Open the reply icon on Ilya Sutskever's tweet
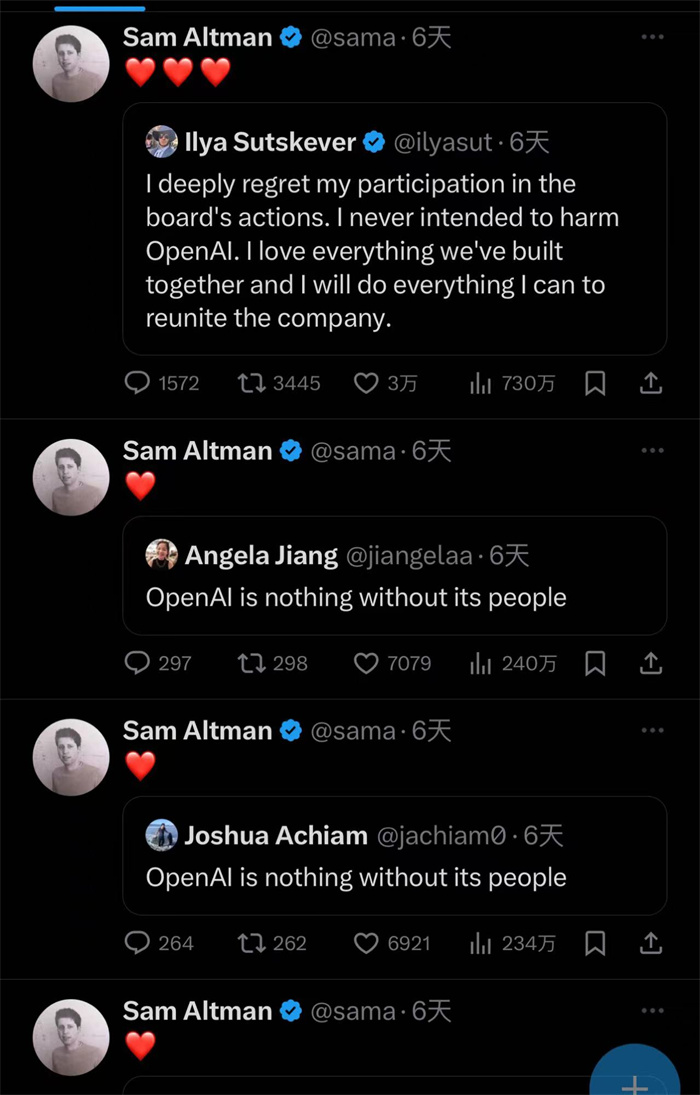The image size is (700, 1095). tap(137, 383)
